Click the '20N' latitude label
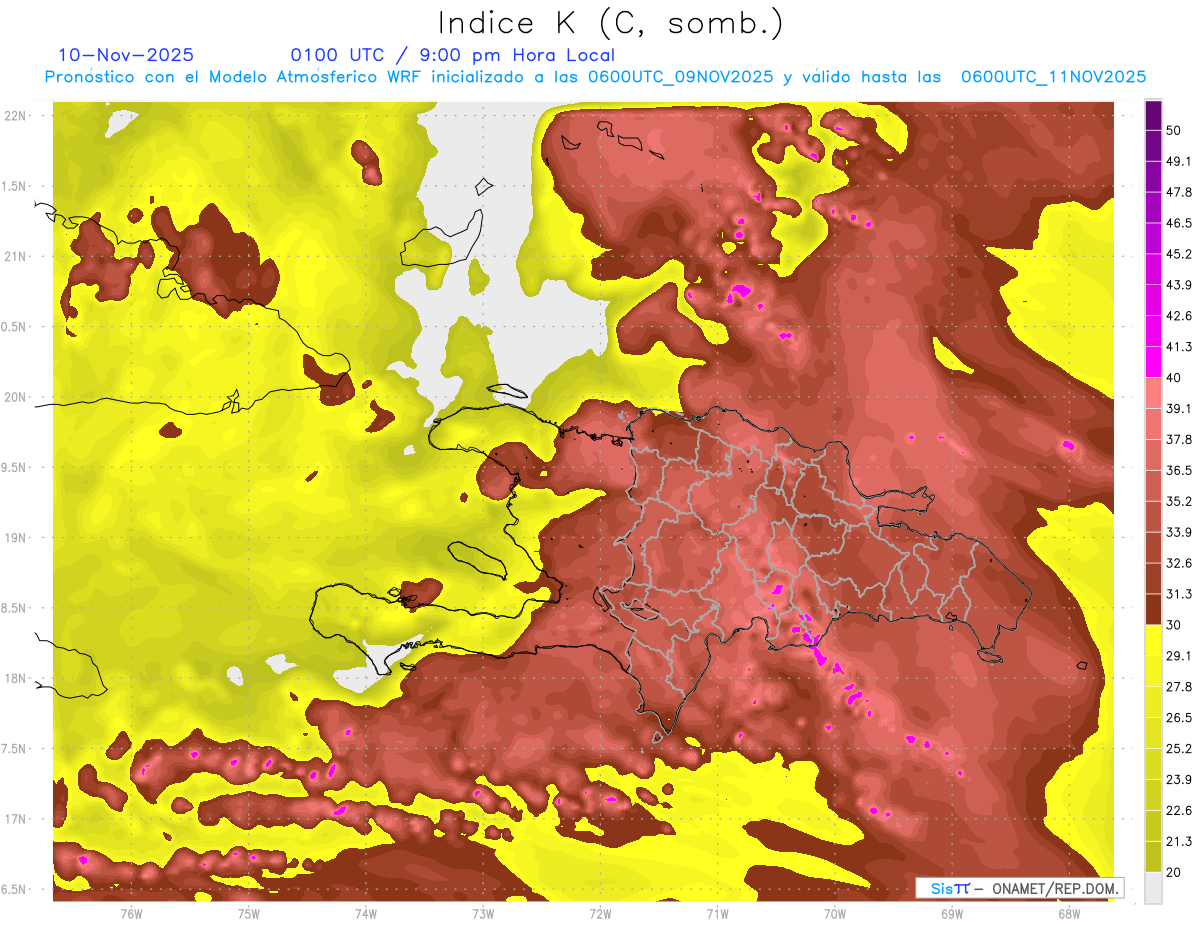The width and height of the screenshot is (1200, 927). click(15, 397)
